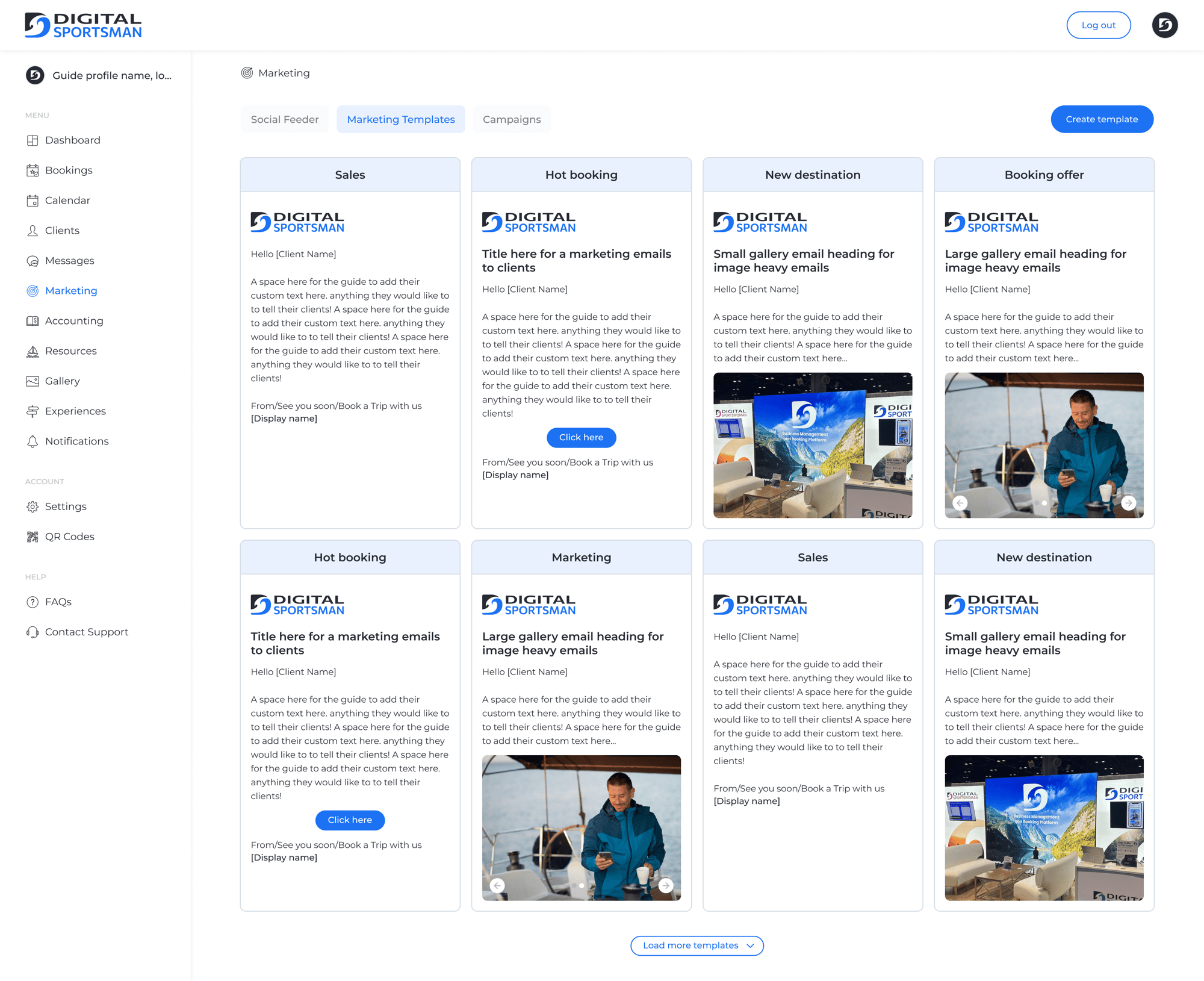
Task: Click the Marketing page title text
Action: 284,73
